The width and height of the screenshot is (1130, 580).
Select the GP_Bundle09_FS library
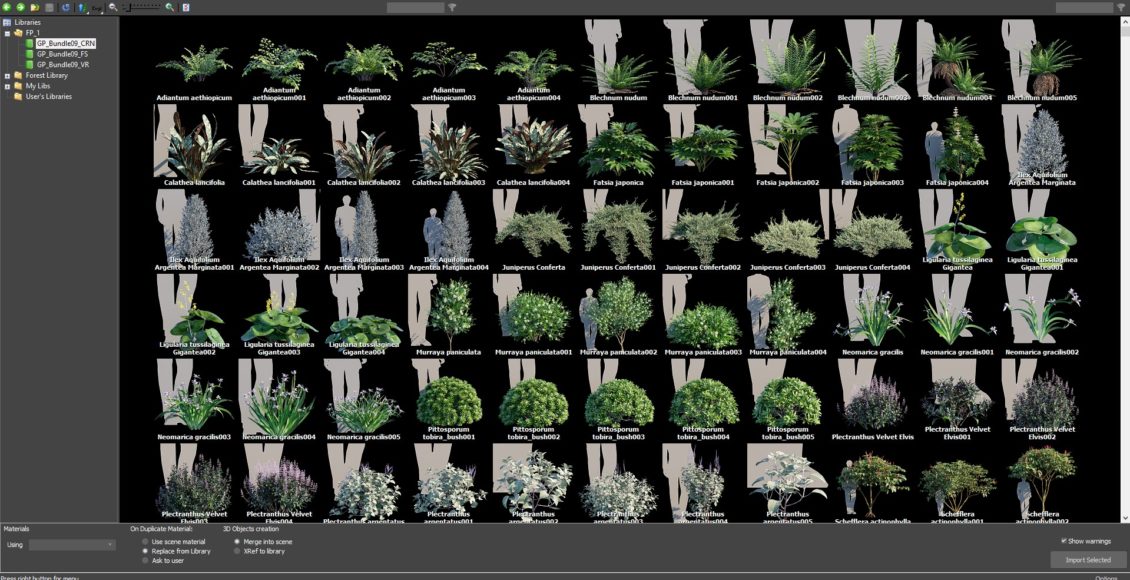(62, 54)
